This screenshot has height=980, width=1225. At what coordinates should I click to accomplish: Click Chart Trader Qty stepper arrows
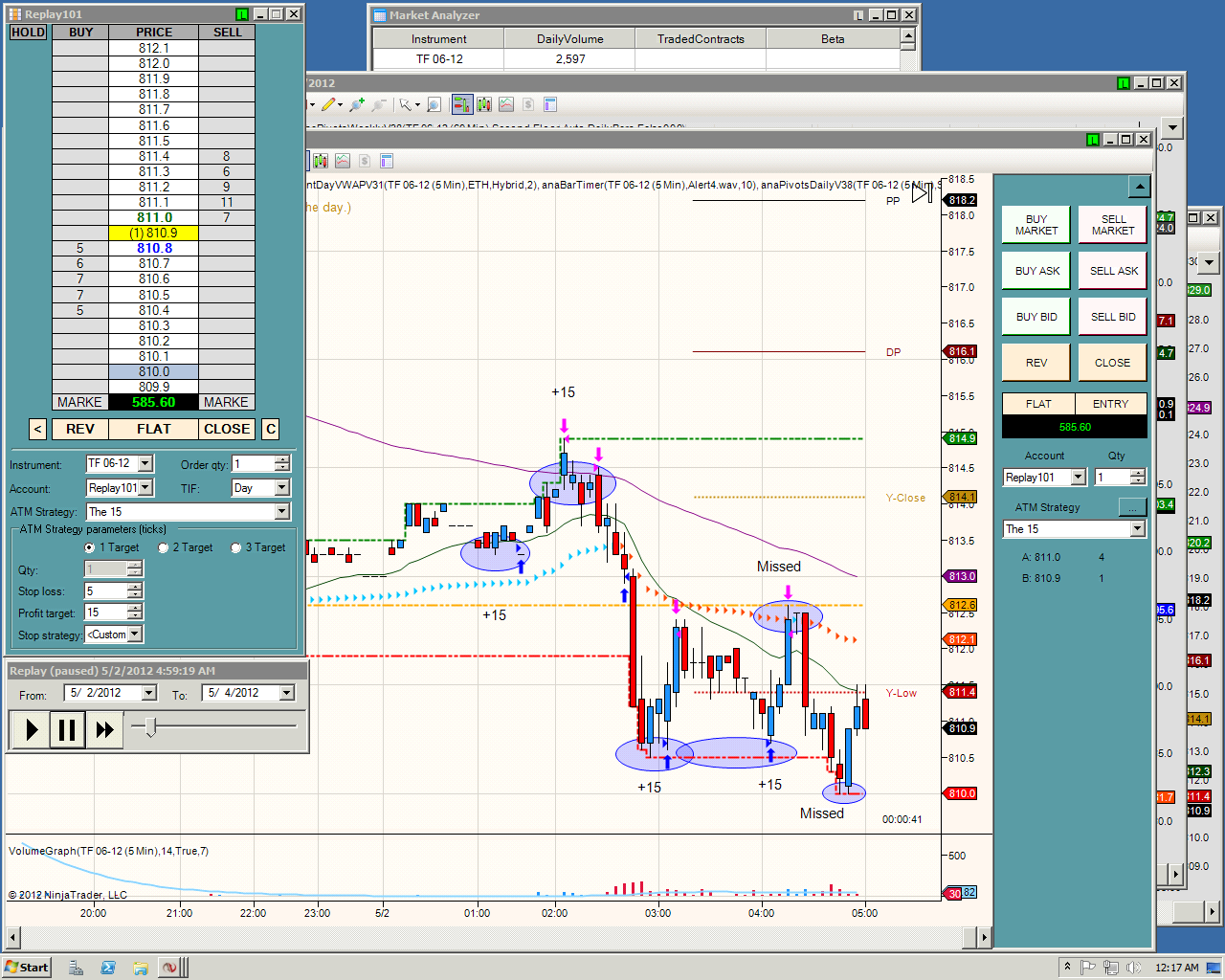1137,477
